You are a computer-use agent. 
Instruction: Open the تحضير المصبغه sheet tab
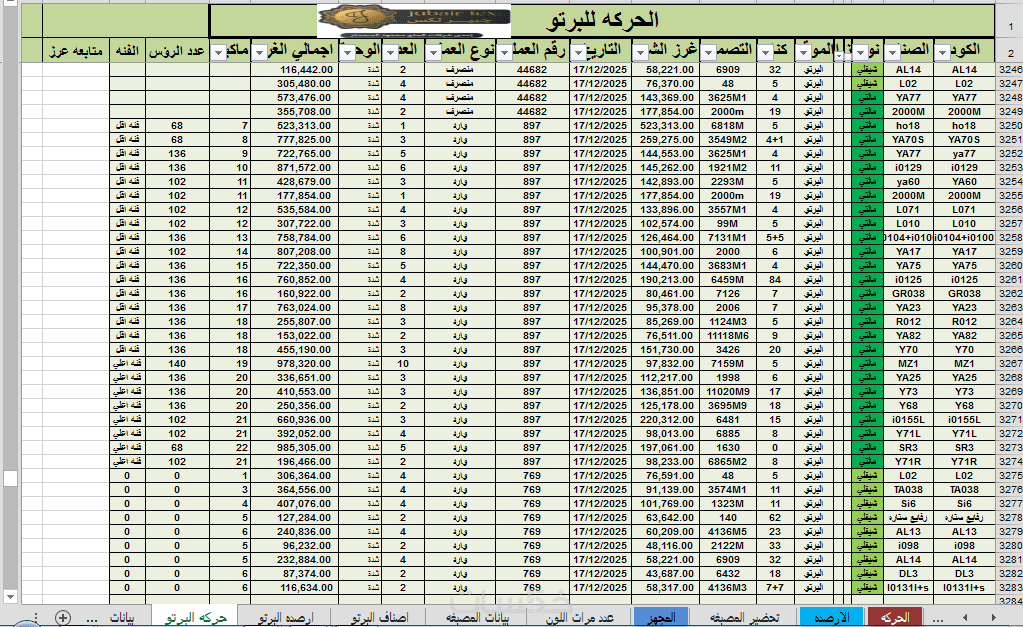tap(745, 617)
